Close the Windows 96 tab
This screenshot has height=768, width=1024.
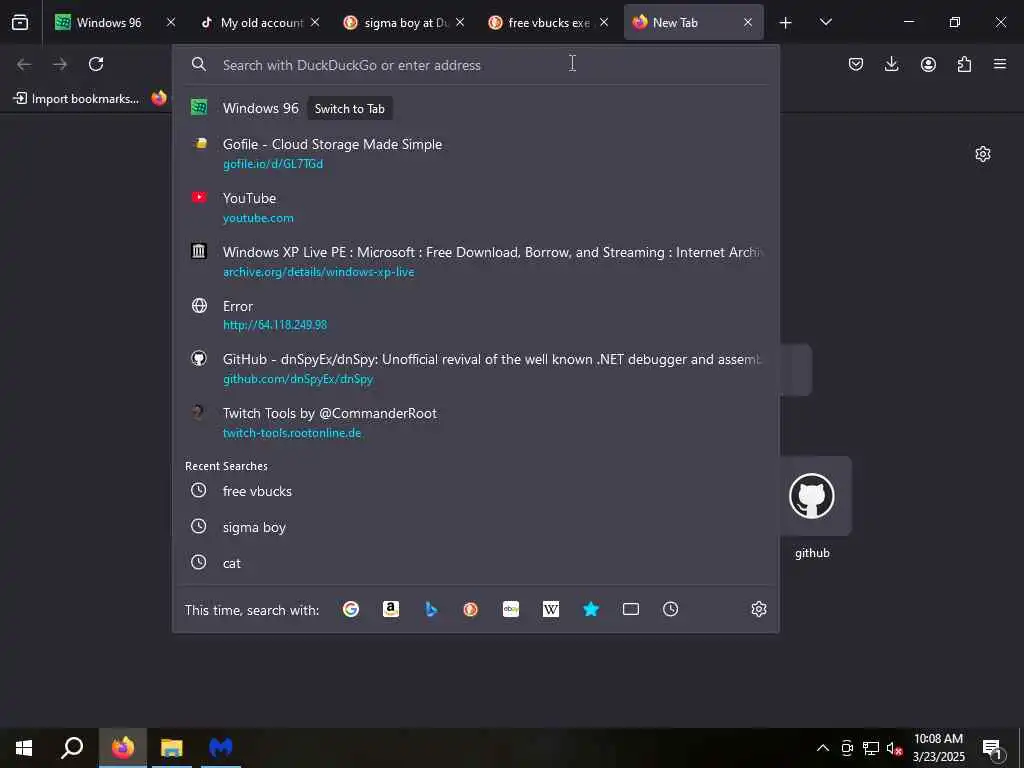coord(171,22)
